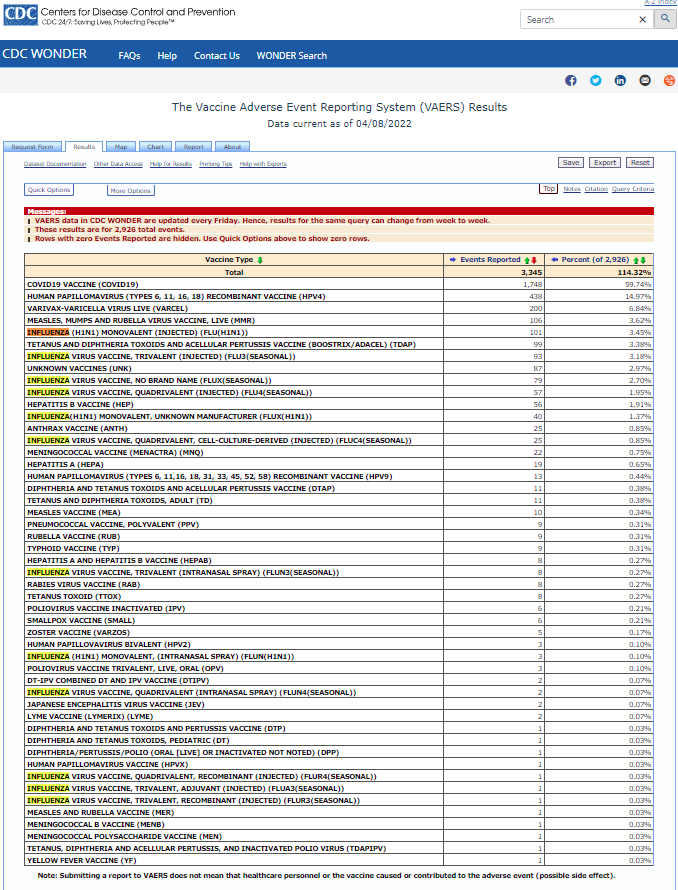Share results by email icon
Viewport: 678px width, 890px height.
(645, 81)
